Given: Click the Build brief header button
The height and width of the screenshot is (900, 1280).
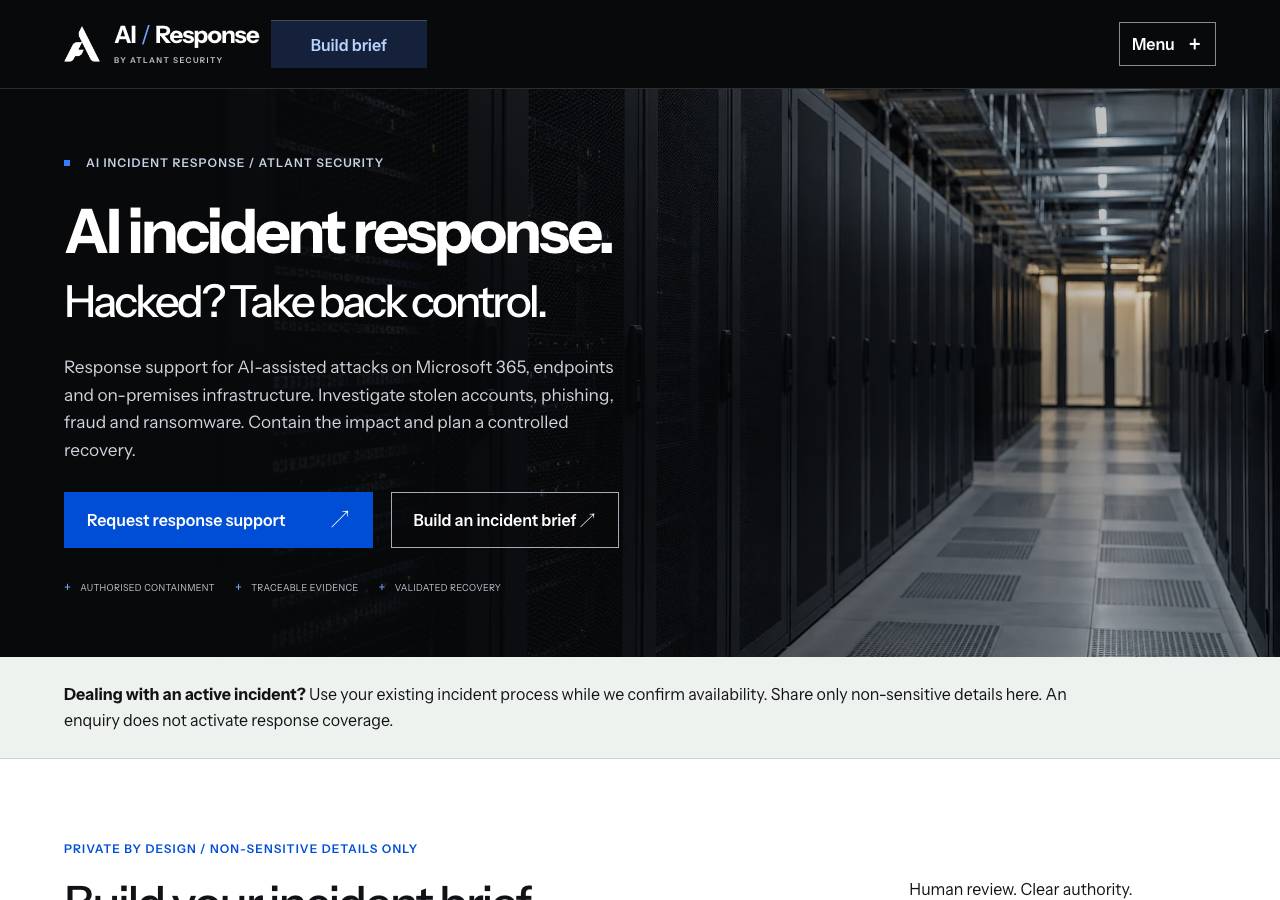Looking at the screenshot, I should (x=349, y=45).
